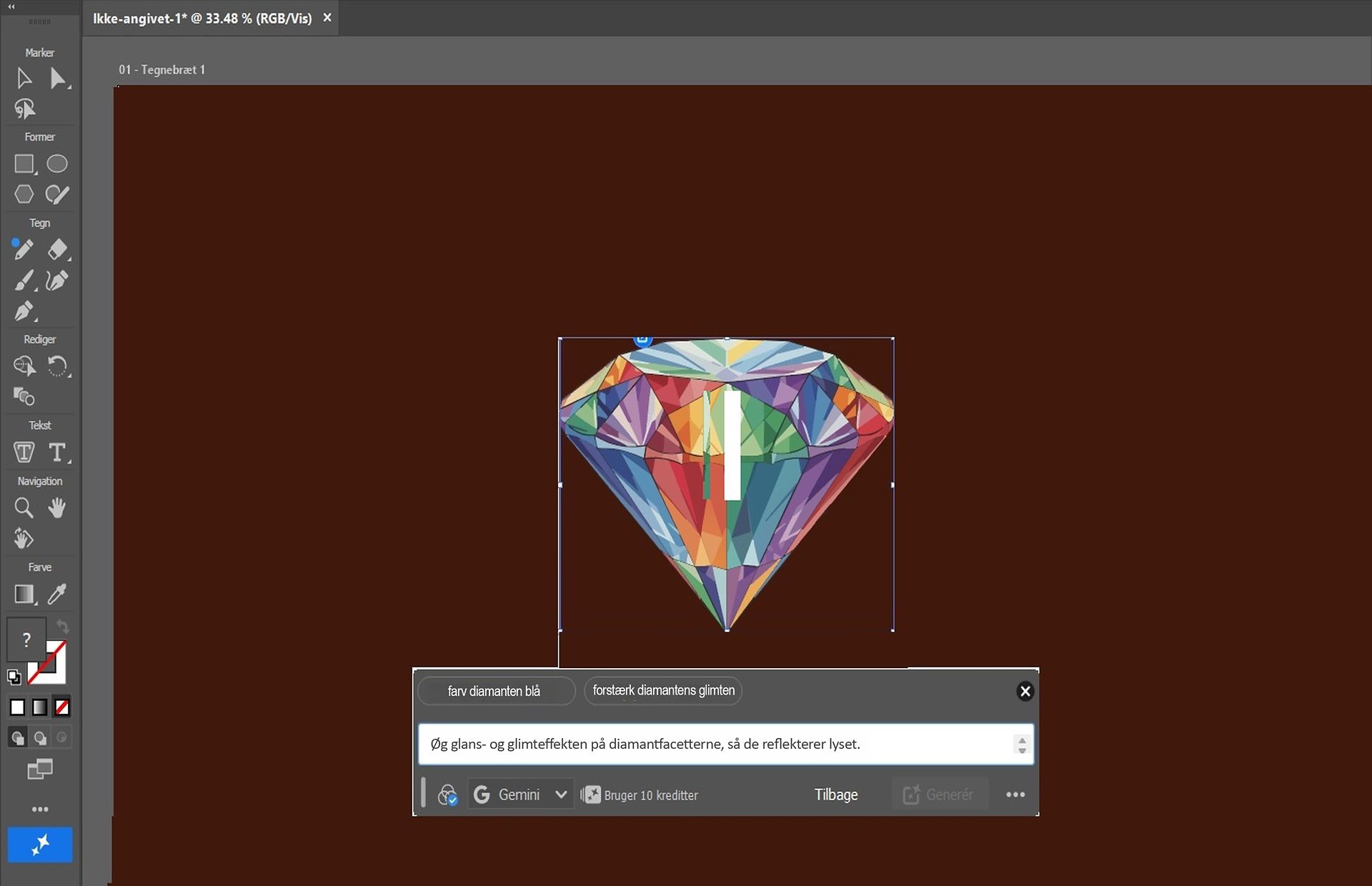This screenshot has width=1372, height=886.
Task: Select the Shaper tool
Action: [x=57, y=194]
